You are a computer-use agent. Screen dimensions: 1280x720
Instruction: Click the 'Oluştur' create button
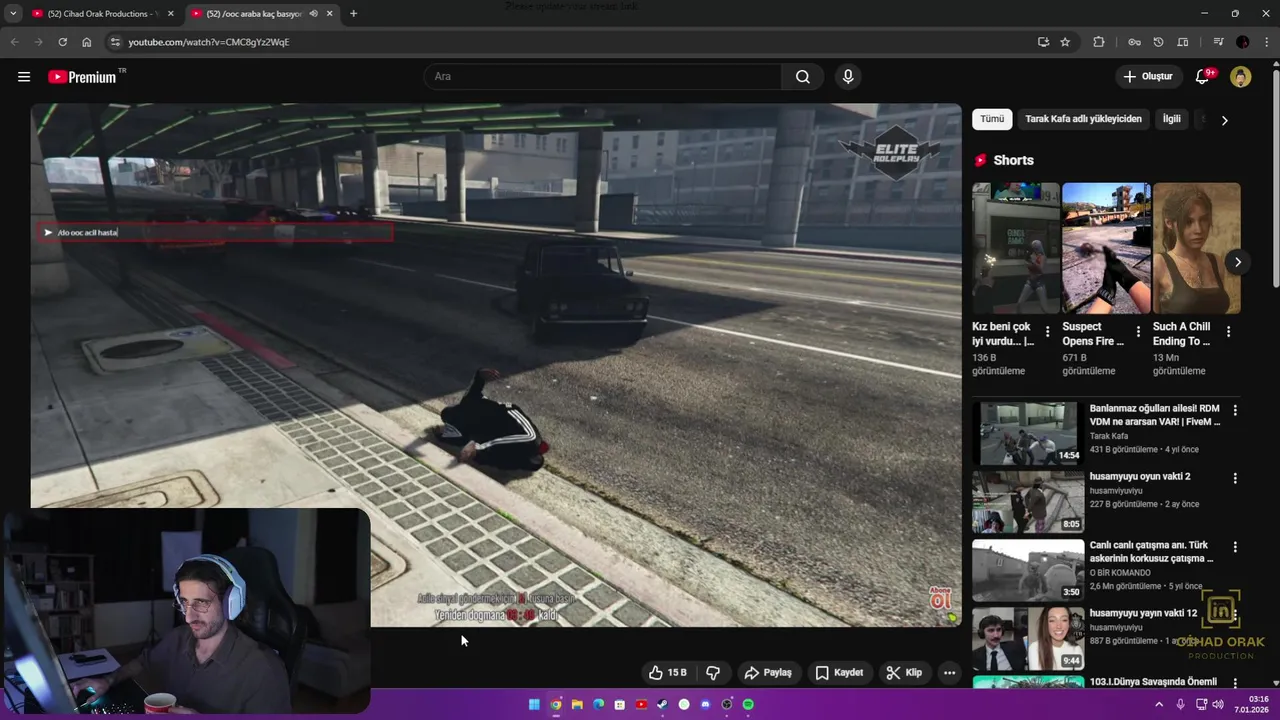coord(1148,77)
